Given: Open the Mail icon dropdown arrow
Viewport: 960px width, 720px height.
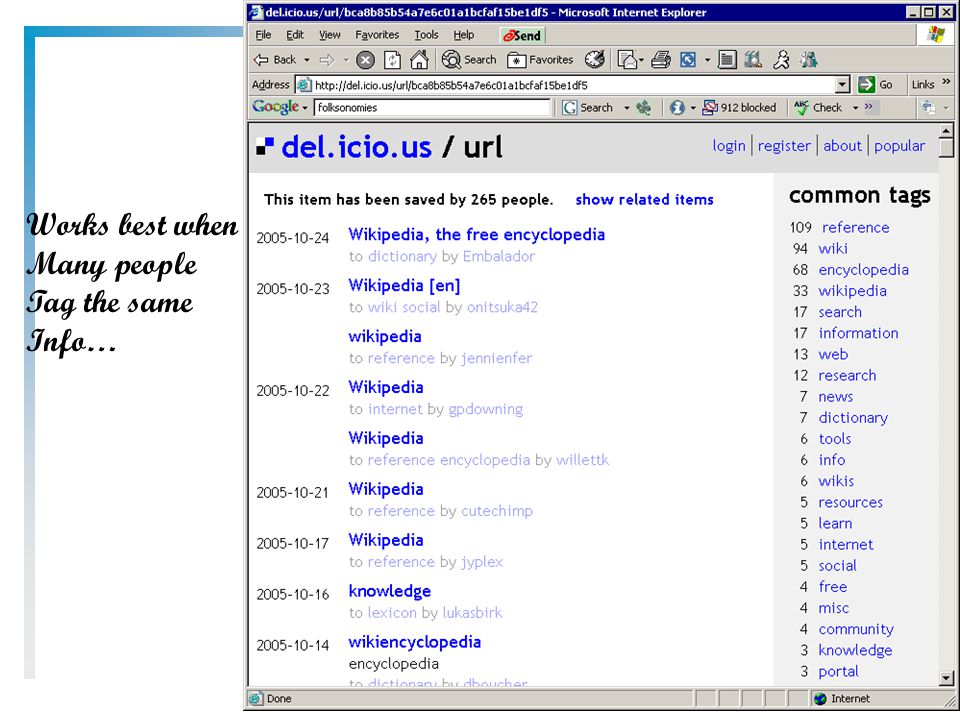Looking at the screenshot, I should point(641,60).
